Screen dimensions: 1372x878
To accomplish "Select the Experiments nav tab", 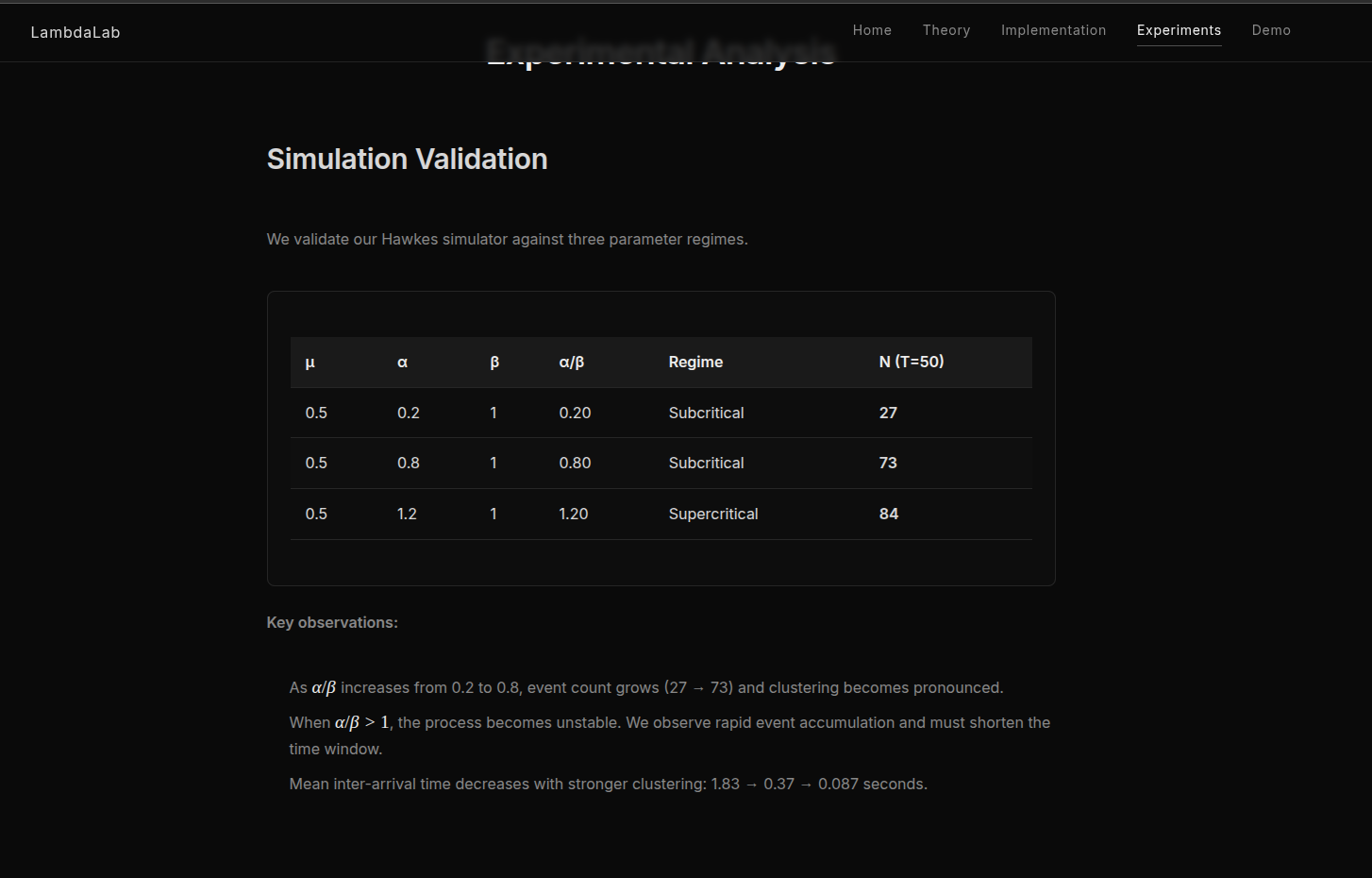I will (1179, 30).
